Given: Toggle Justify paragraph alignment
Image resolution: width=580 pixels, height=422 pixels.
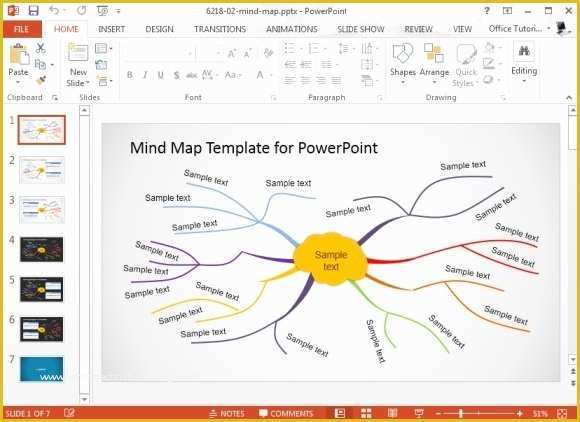Looking at the screenshot, I should [x=336, y=80].
